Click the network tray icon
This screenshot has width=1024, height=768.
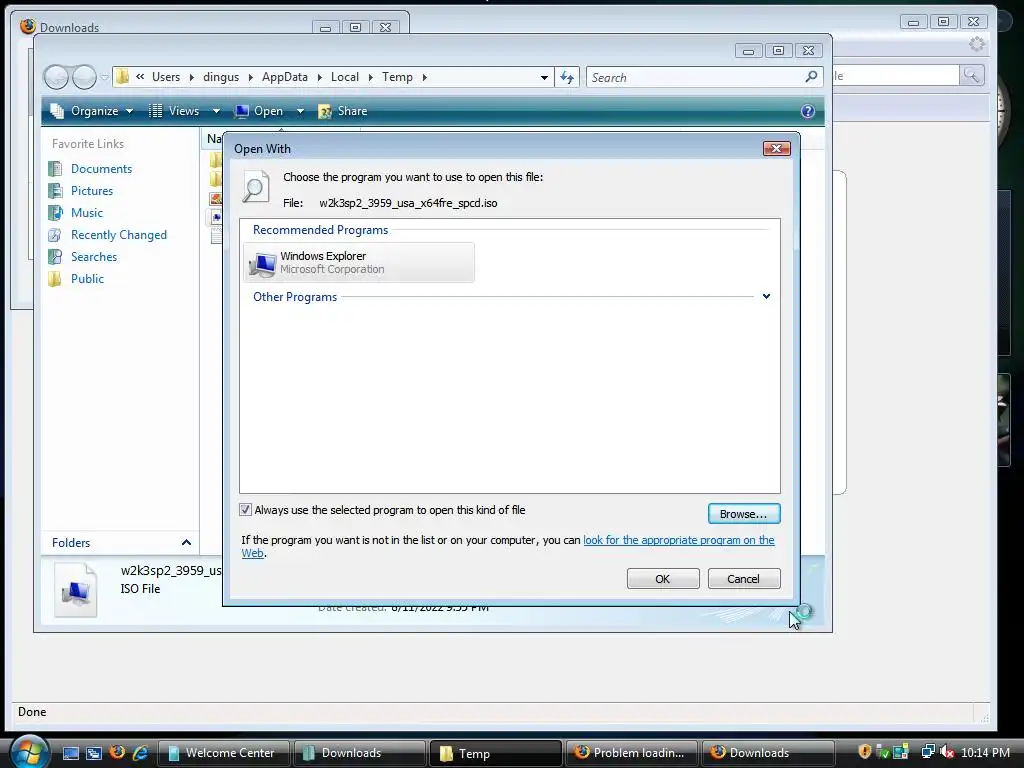928,752
